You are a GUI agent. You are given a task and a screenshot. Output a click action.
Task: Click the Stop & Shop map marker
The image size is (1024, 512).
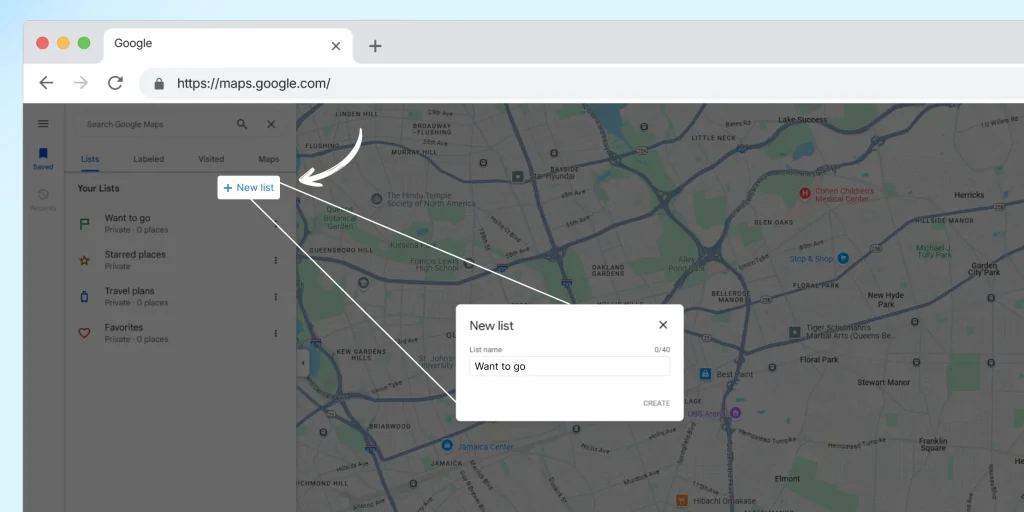[x=843, y=259]
